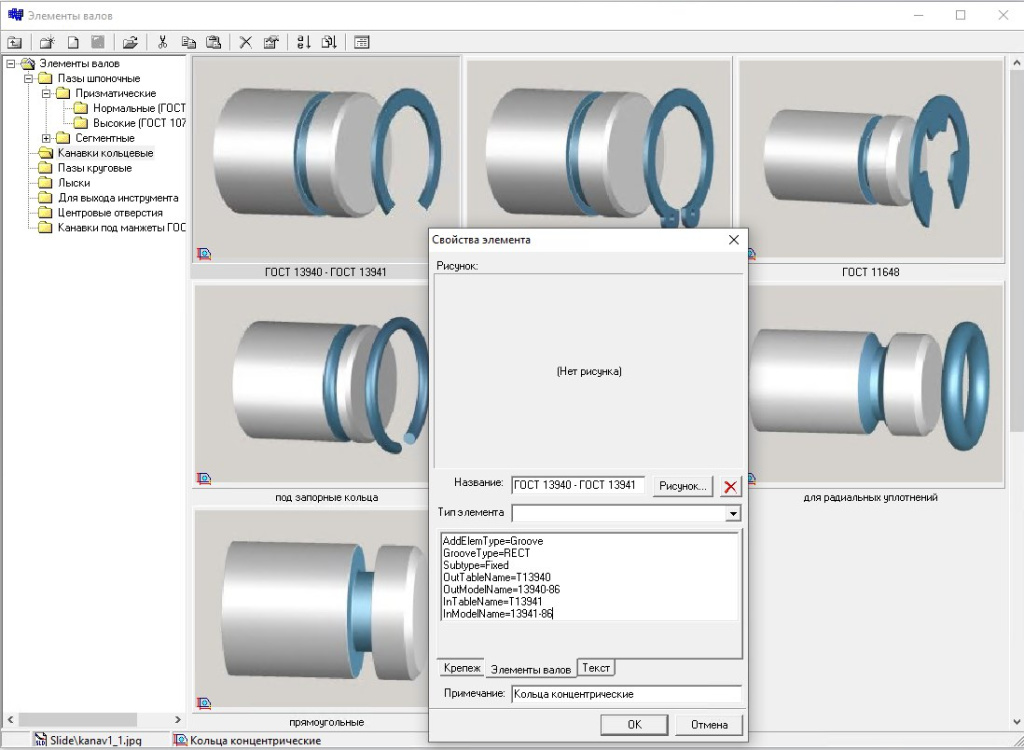Click the red X next to Рисунок button
This screenshot has width=1024, height=750.
(x=731, y=486)
